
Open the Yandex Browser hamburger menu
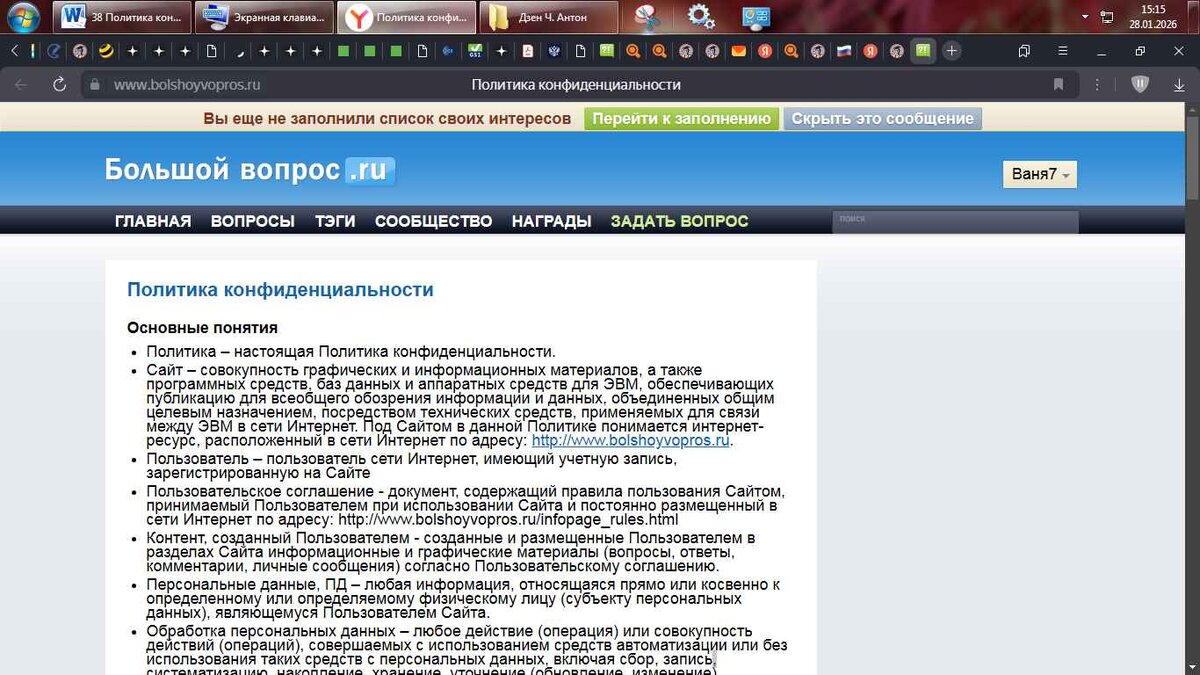1063,51
